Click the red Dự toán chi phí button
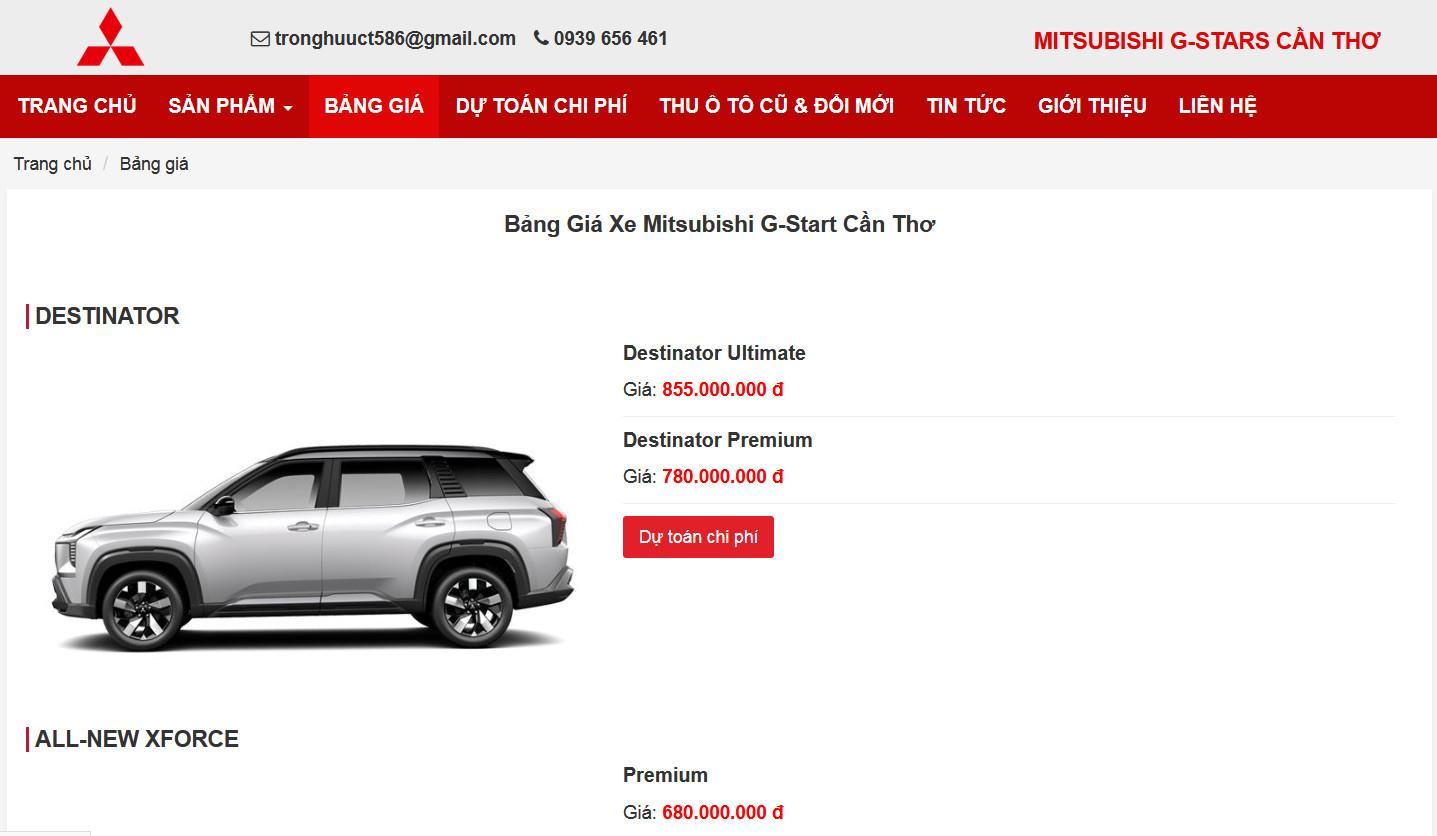 (x=698, y=537)
